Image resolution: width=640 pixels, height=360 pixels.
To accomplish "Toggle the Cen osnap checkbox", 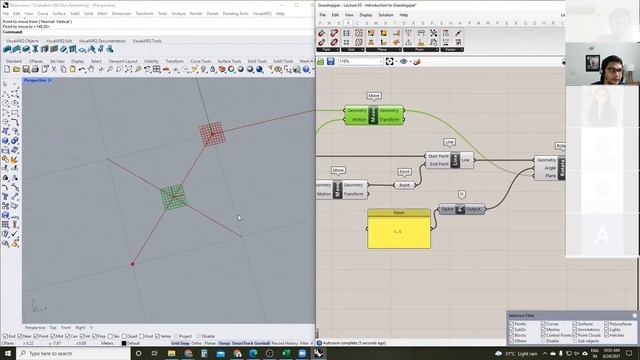I will pos(67,336).
